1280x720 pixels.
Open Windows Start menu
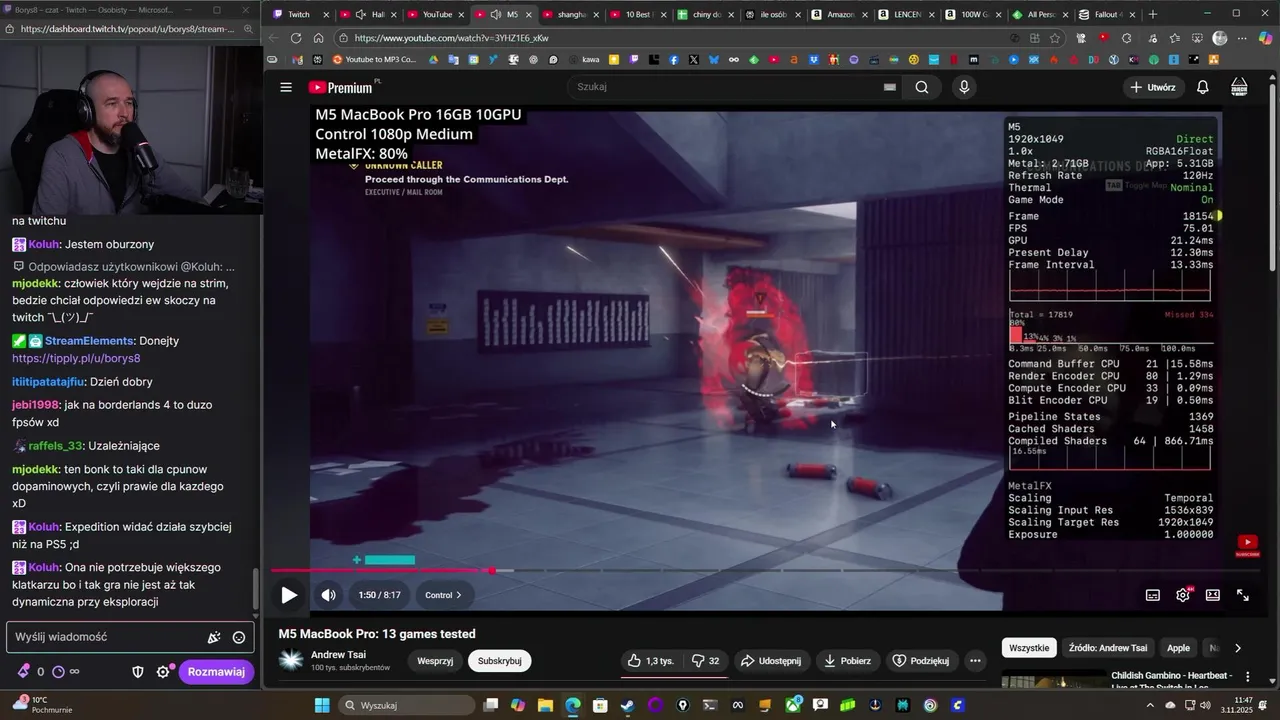(x=322, y=706)
